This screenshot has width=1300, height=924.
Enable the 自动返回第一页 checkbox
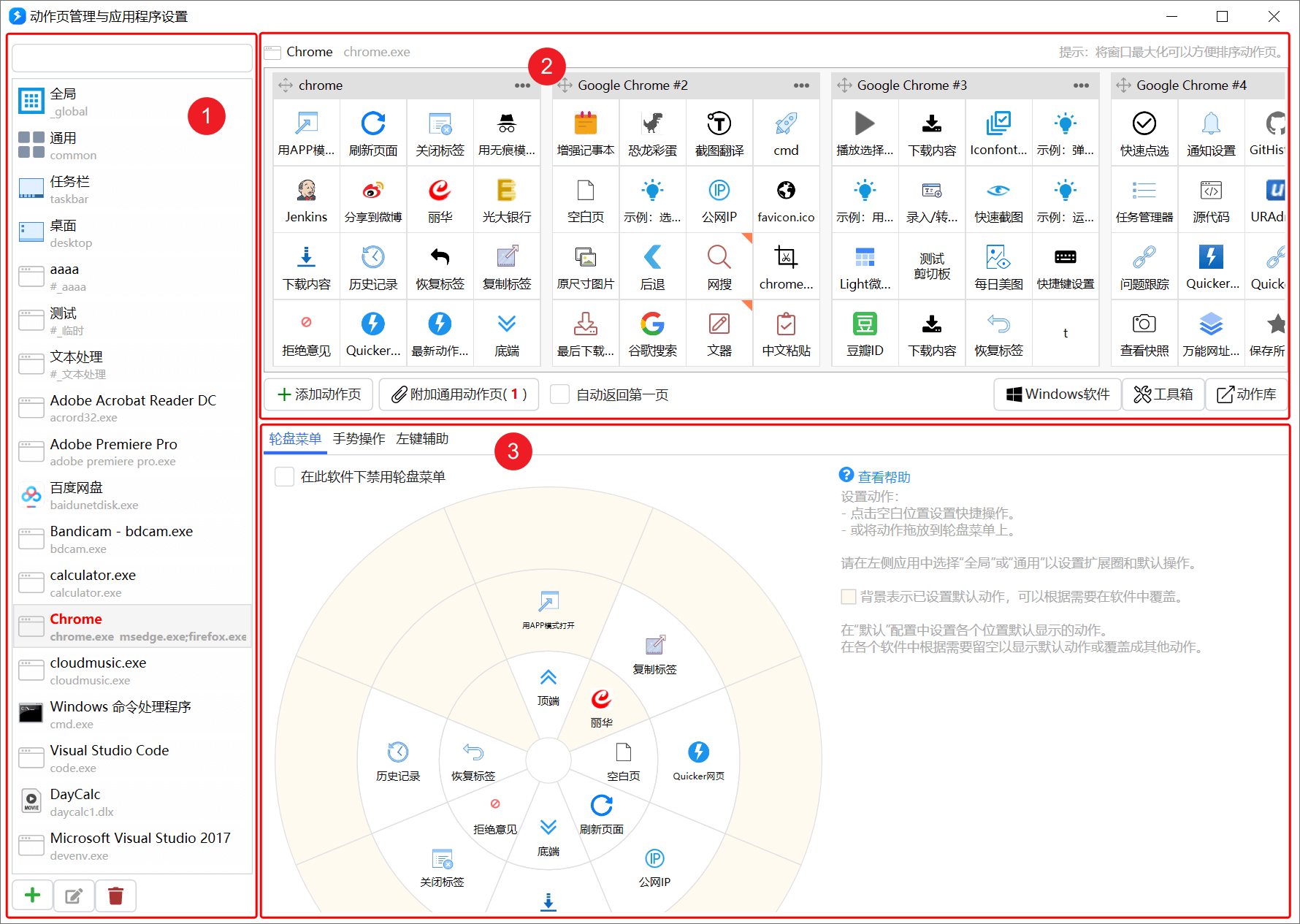(x=560, y=394)
